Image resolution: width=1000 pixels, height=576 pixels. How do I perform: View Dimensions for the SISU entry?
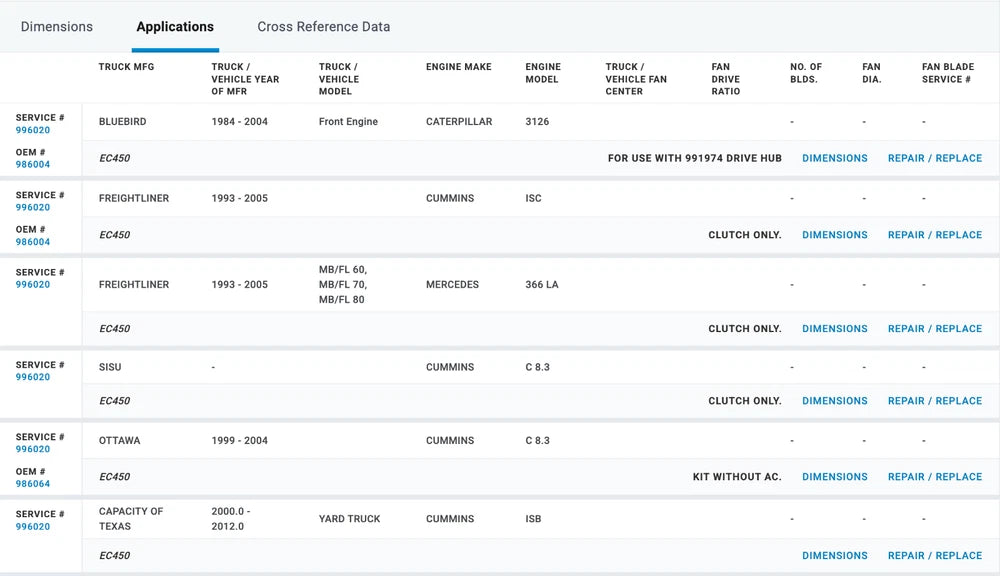click(x=834, y=401)
